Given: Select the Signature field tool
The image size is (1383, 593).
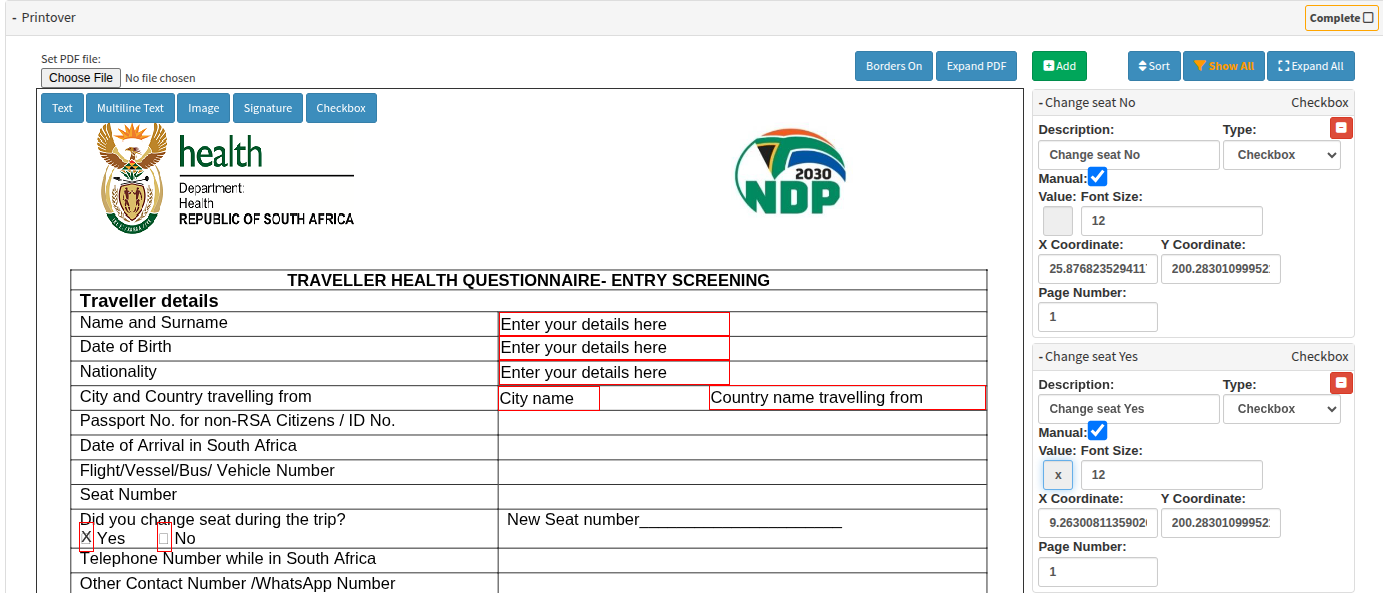Looking at the screenshot, I should coord(268,108).
